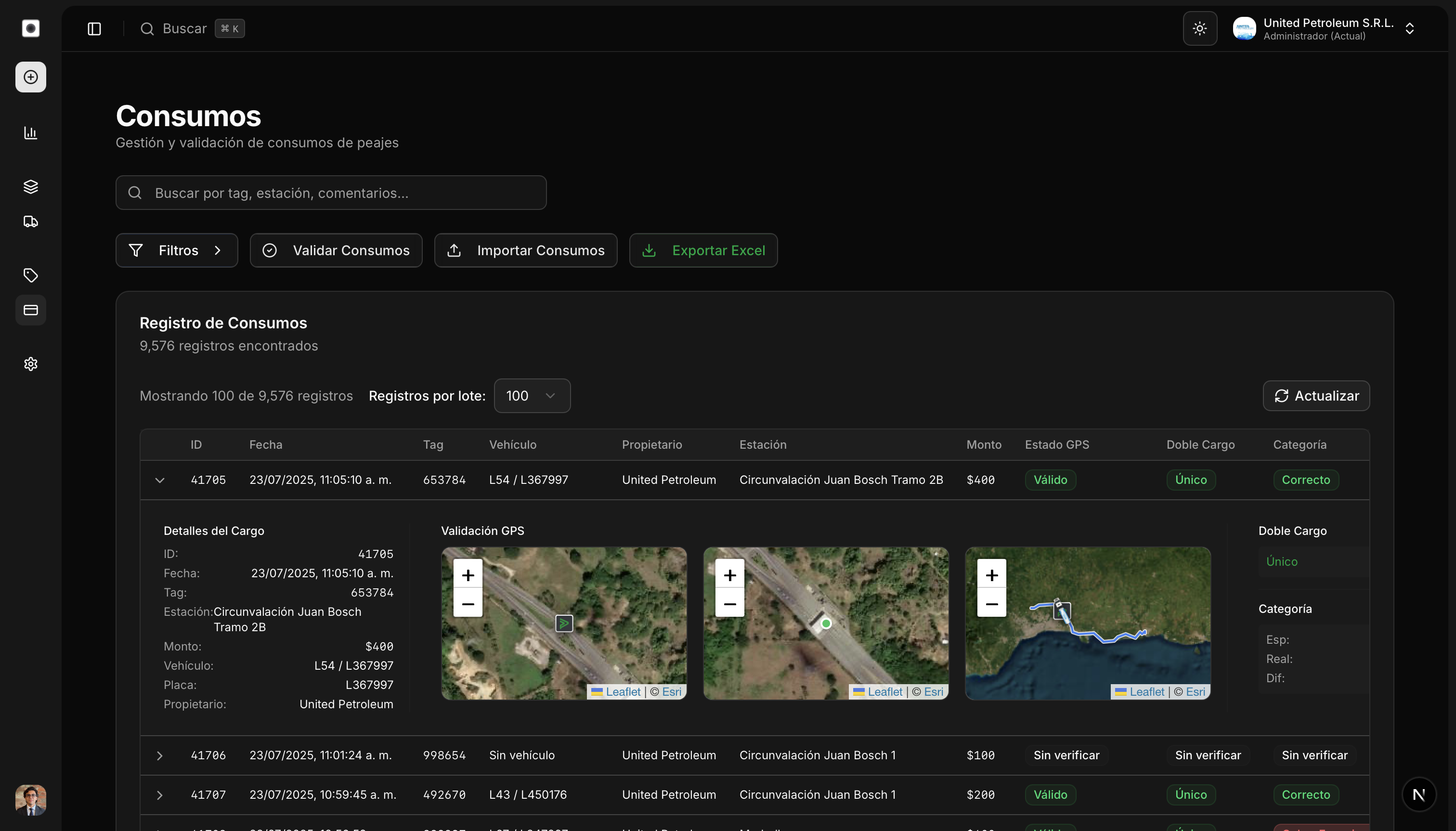Click the tag search input field
This screenshot has height=831, width=1456.
point(331,193)
